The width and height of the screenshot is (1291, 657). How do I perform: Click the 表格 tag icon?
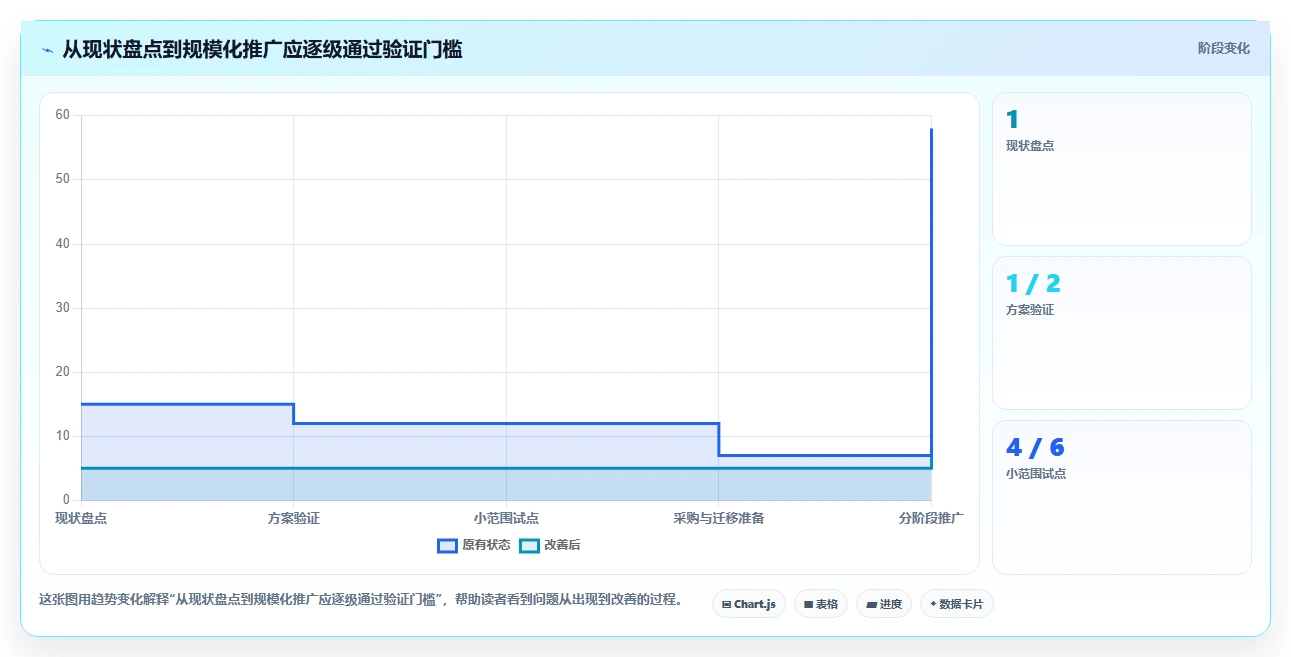pos(808,604)
